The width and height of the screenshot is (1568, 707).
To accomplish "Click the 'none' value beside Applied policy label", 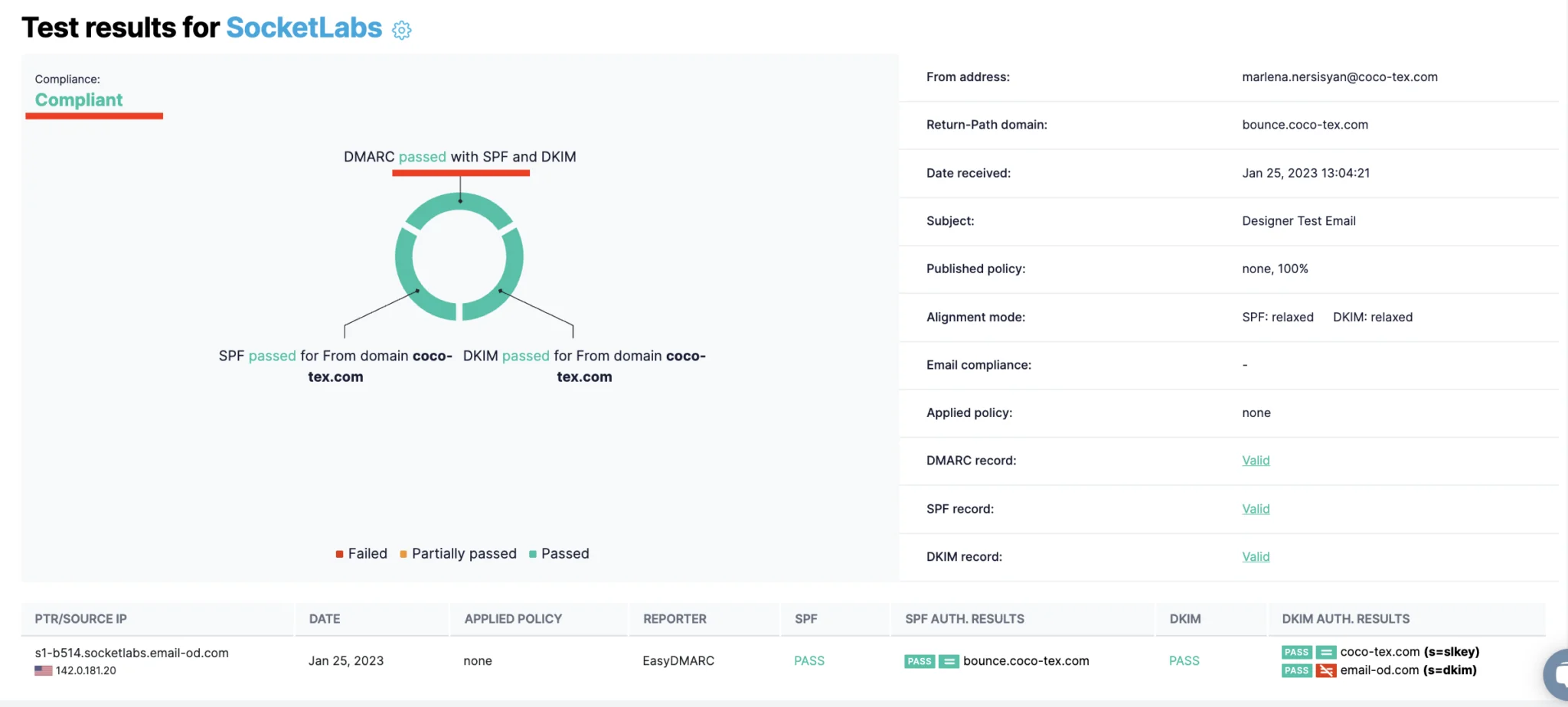I will pyautogui.click(x=1256, y=413).
